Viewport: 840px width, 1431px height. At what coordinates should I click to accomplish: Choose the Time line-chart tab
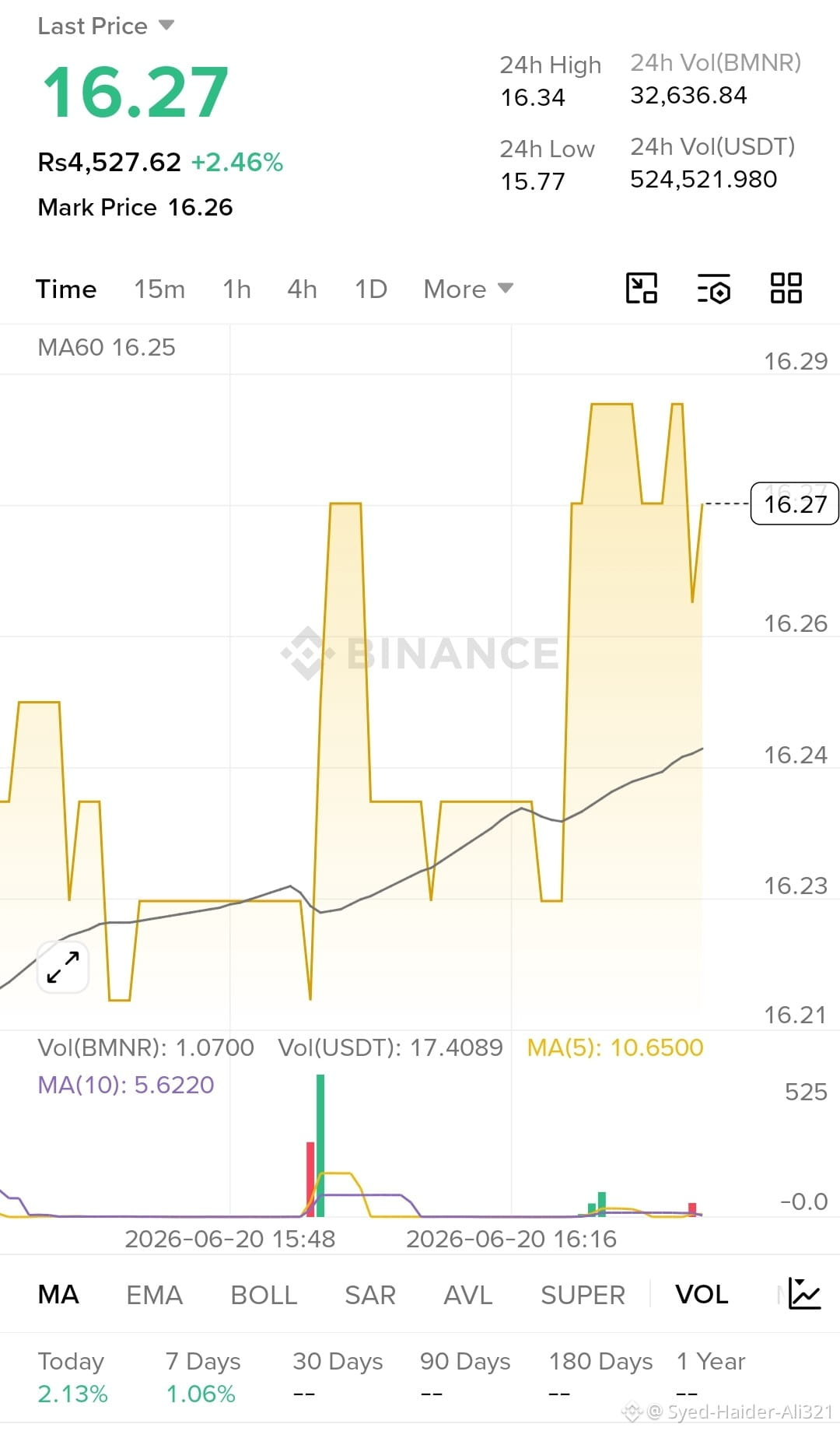tap(66, 289)
